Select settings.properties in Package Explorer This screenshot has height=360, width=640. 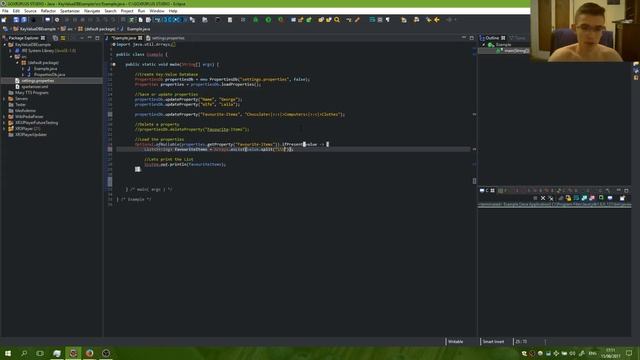click(37, 81)
